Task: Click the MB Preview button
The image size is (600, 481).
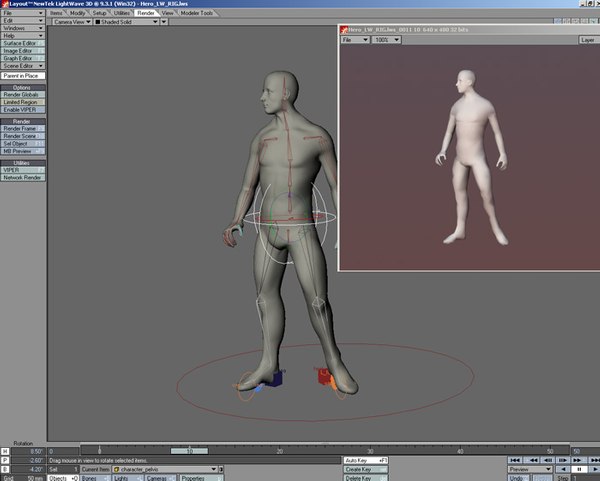Action: coord(23,151)
